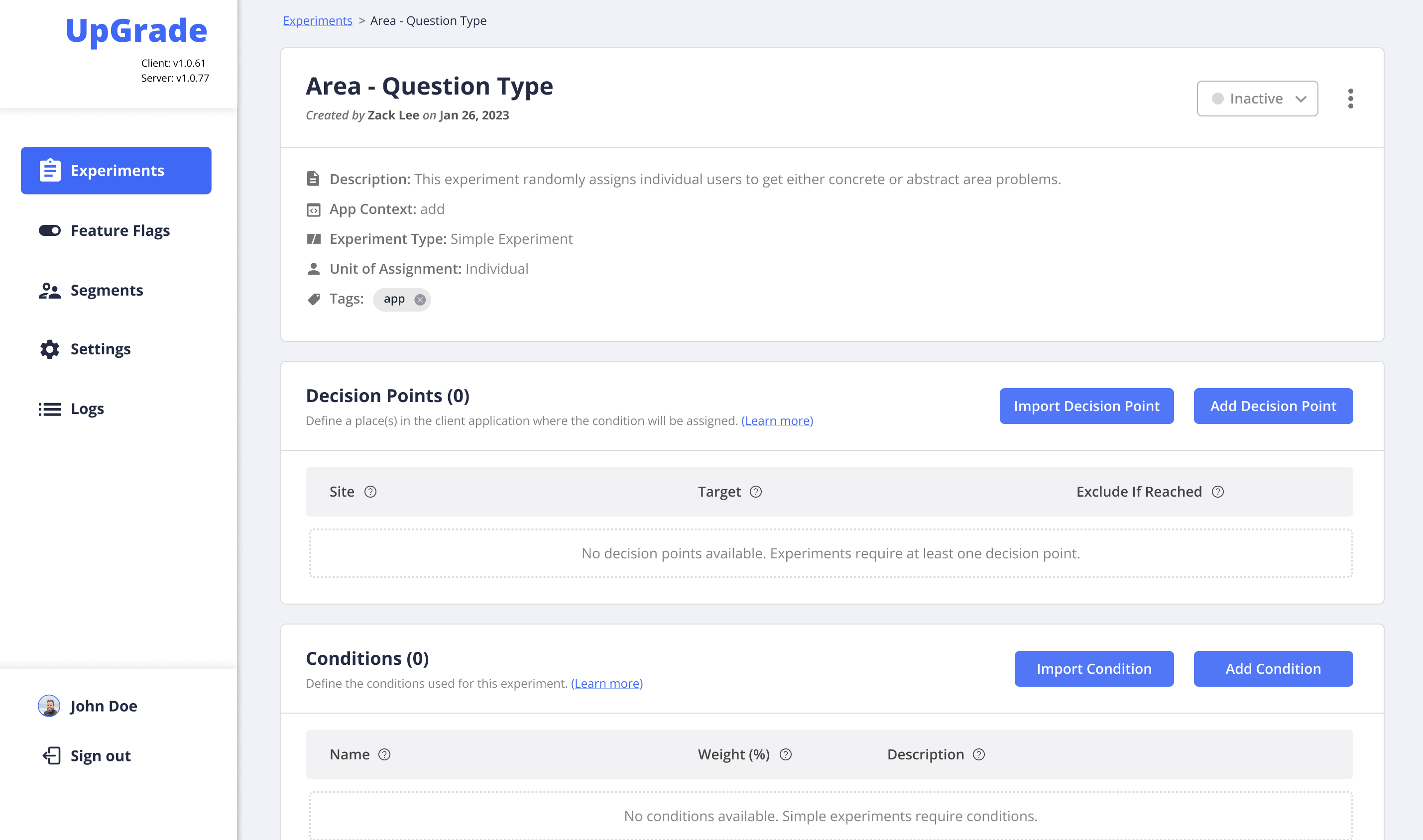Click help icon beside Weight (%) column
This screenshot has height=840, width=1423.
785,754
